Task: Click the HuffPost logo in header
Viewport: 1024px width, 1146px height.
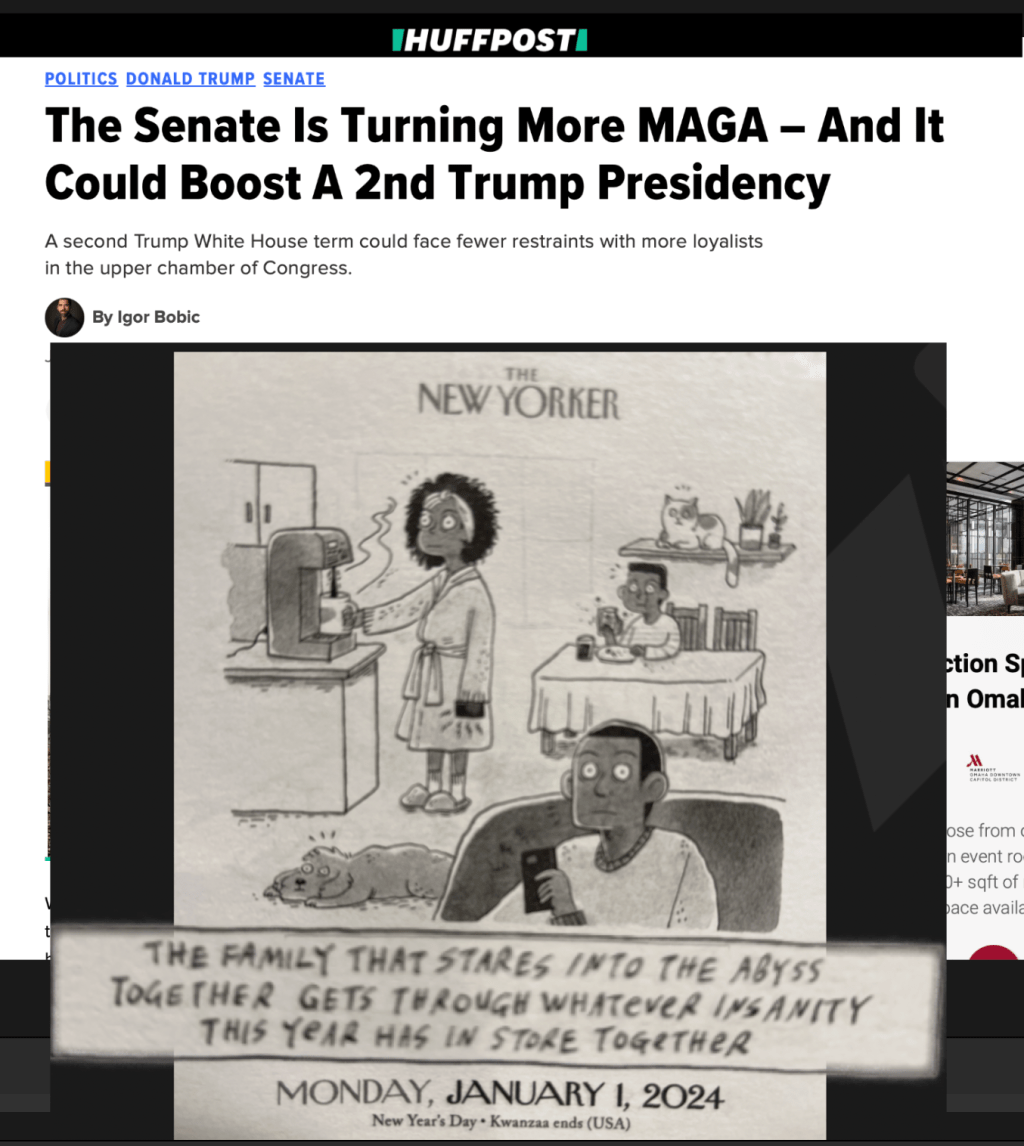Action: pos(490,40)
